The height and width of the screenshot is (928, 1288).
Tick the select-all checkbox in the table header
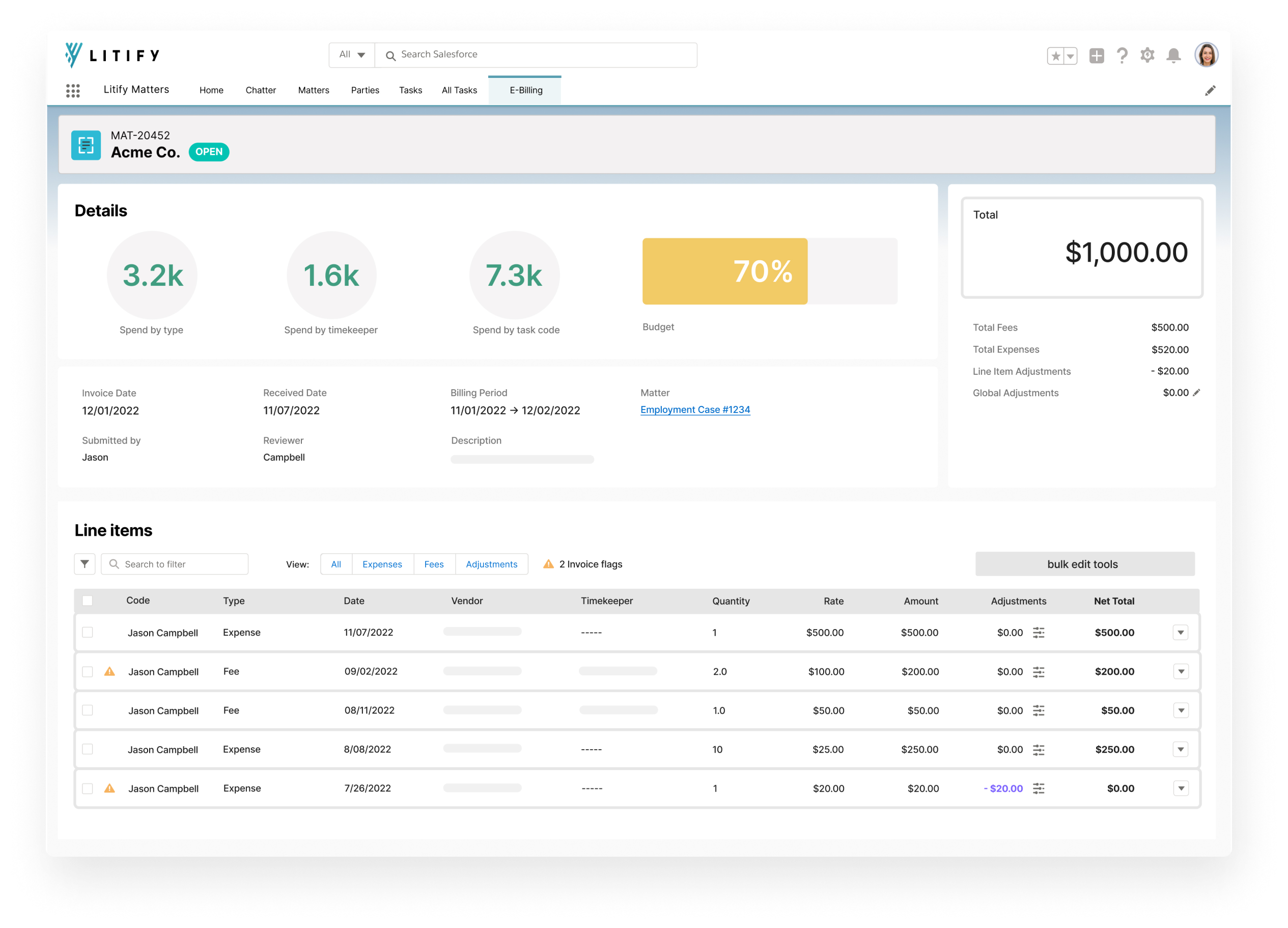(88, 601)
